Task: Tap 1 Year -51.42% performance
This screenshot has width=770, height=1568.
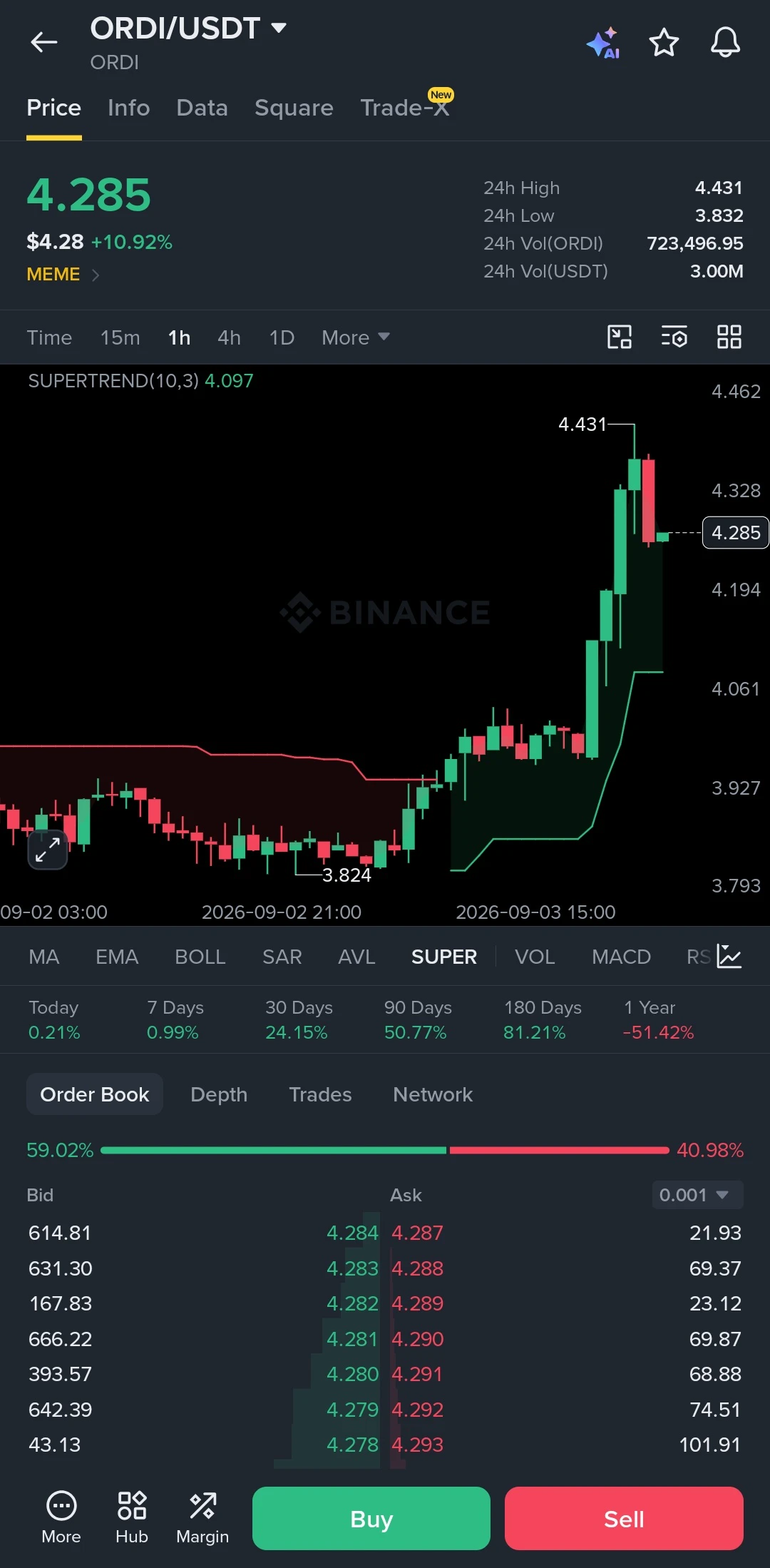Action: point(658,1019)
